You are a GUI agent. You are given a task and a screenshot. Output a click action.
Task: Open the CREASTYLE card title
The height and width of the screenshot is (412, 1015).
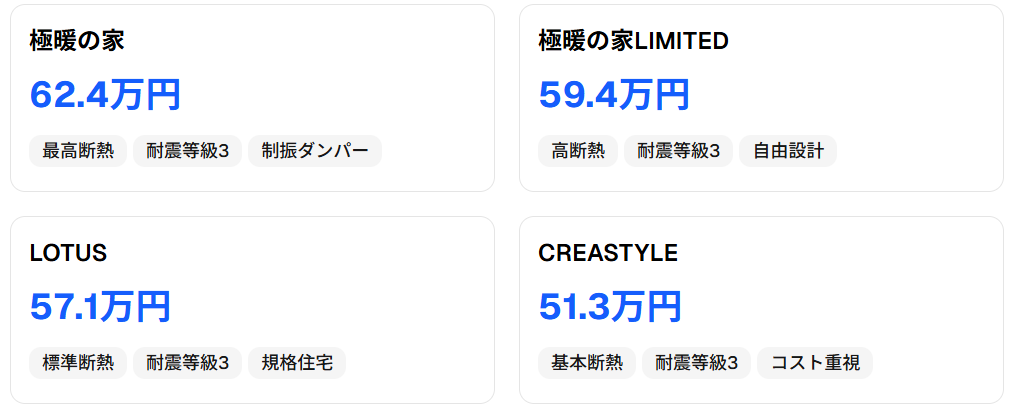608,253
